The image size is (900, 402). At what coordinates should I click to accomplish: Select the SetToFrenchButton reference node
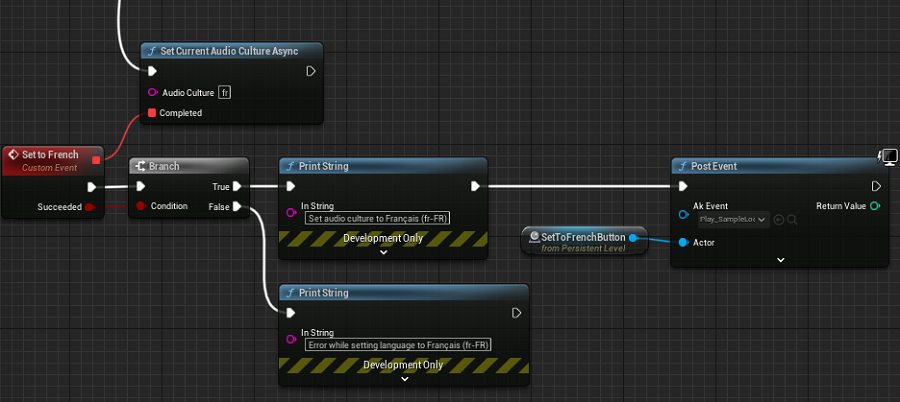coord(582,237)
